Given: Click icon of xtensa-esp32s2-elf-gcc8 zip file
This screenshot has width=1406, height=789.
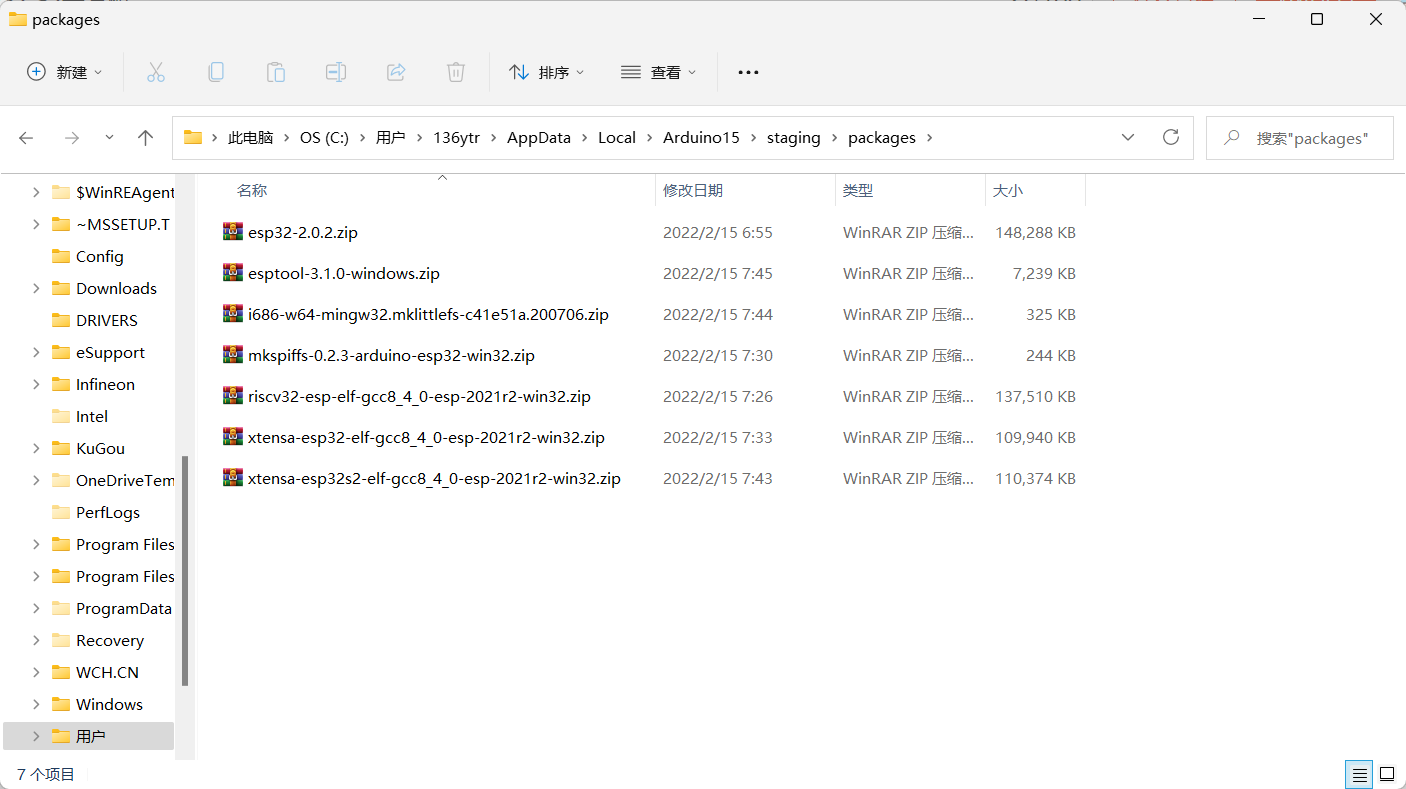Looking at the screenshot, I should [x=233, y=478].
